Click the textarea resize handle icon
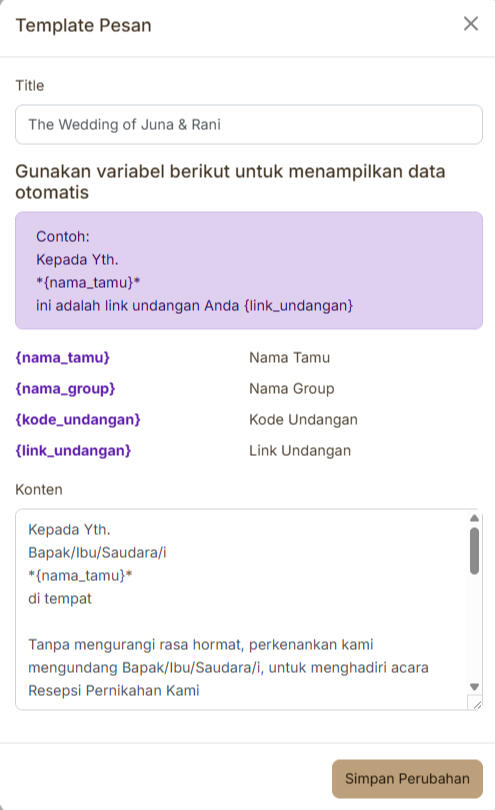Viewport: 495px width, 810px height. 475,703
